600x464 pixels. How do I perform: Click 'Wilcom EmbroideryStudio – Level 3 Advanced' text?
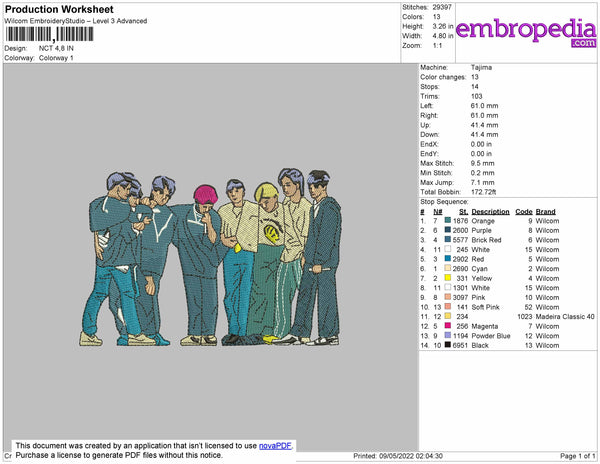(x=76, y=21)
